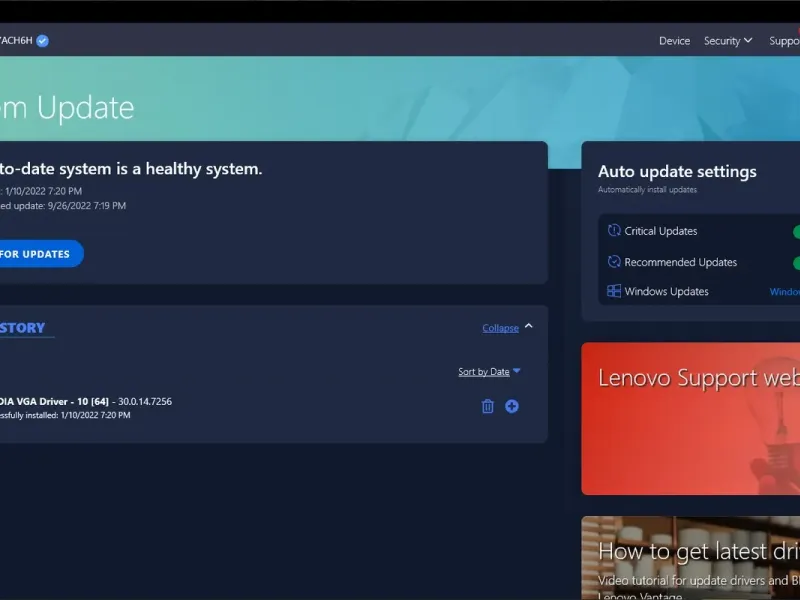Expand the Security dropdown menu
This screenshot has width=800, height=600.
pos(728,41)
